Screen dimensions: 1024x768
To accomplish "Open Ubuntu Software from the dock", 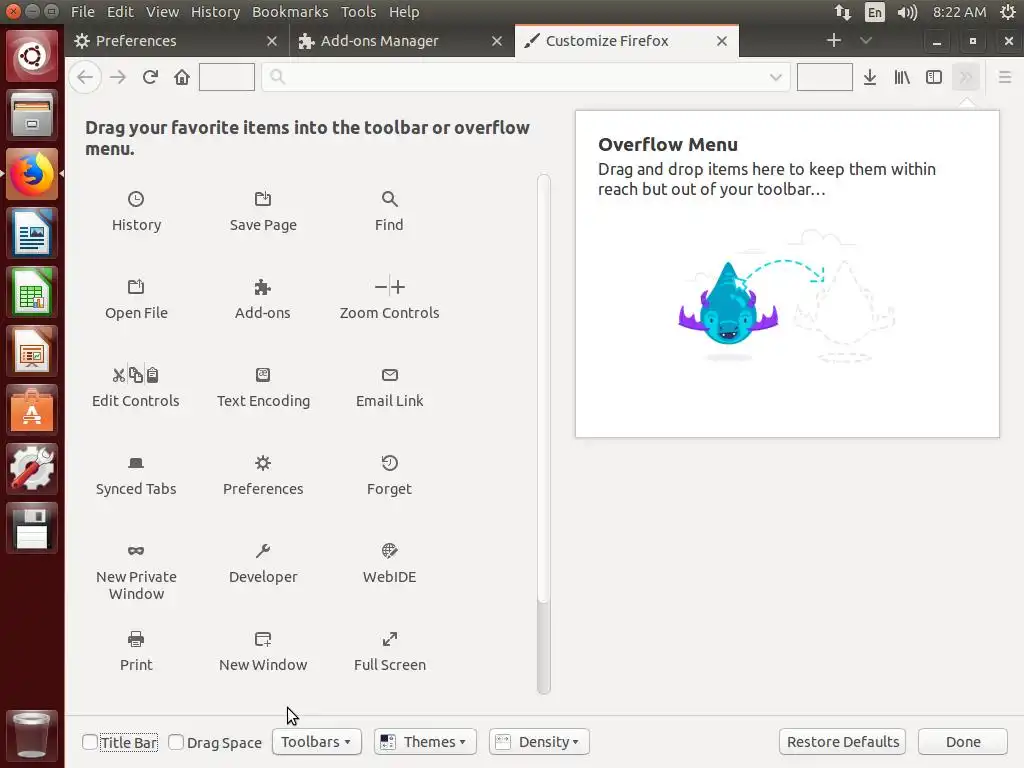I will click(x=31, y=409).
